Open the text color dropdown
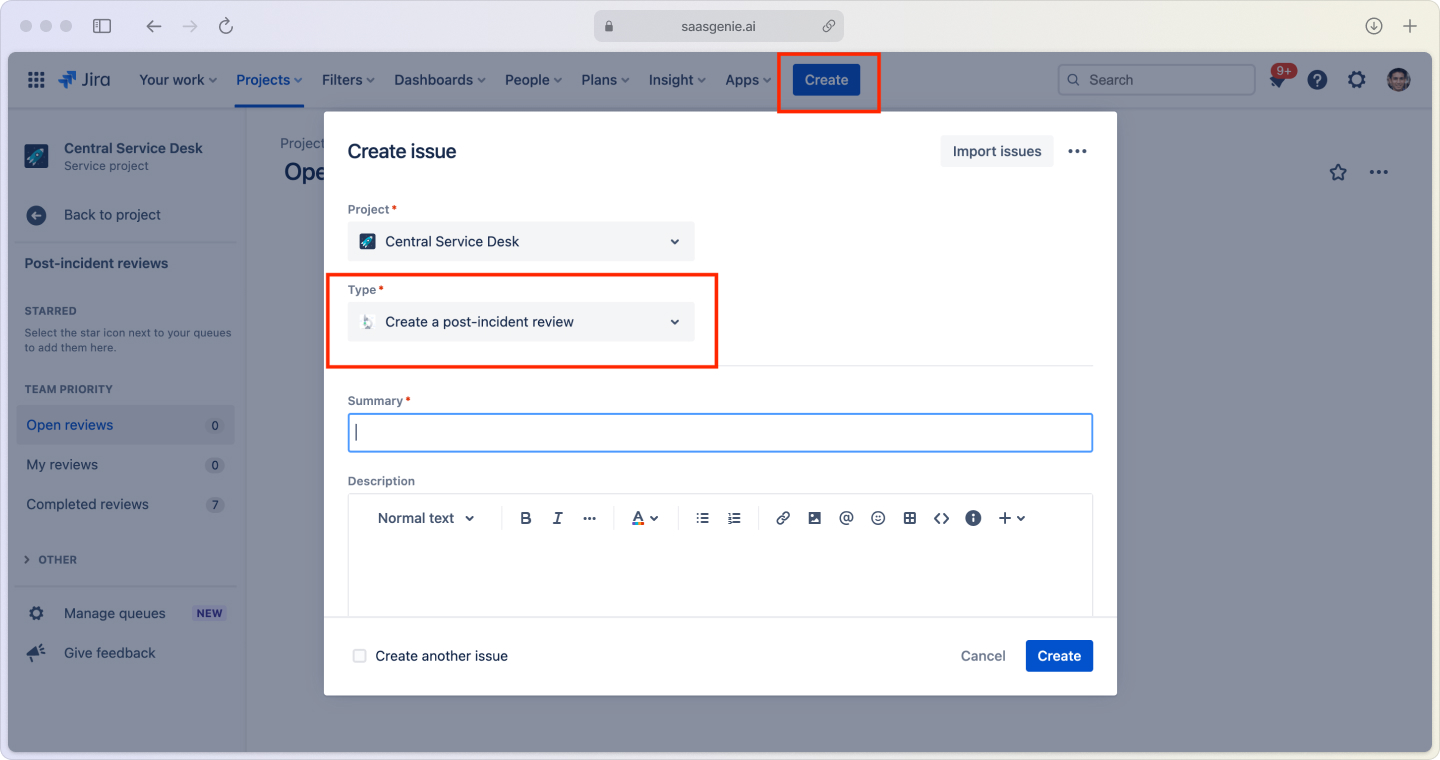1440x760 pixels. (x=645, y=518)
